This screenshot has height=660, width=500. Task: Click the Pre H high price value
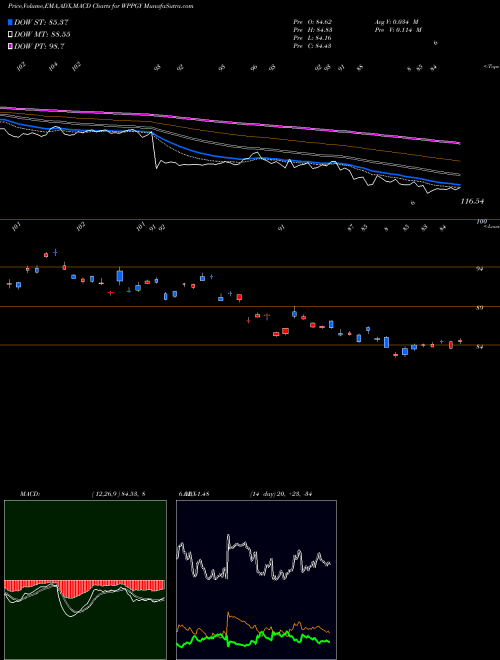pyautogui.click(x=313, y=29)
